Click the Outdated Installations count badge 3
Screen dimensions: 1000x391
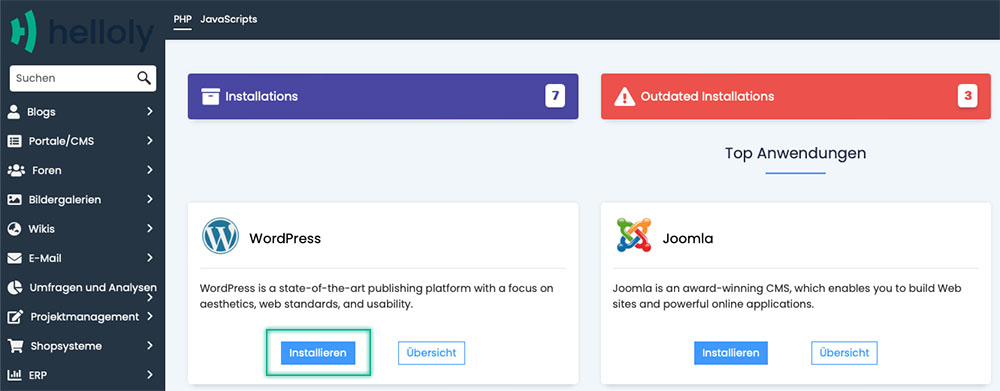967,96
